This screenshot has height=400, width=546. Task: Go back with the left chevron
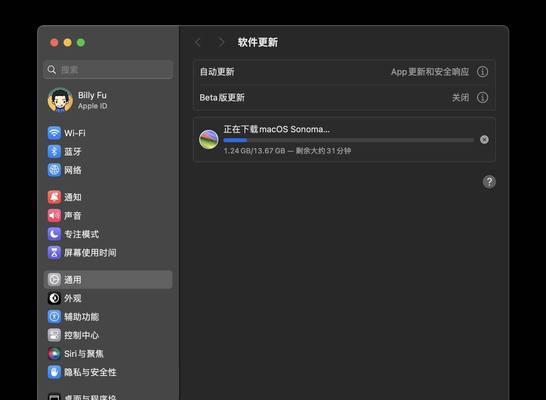198,42
